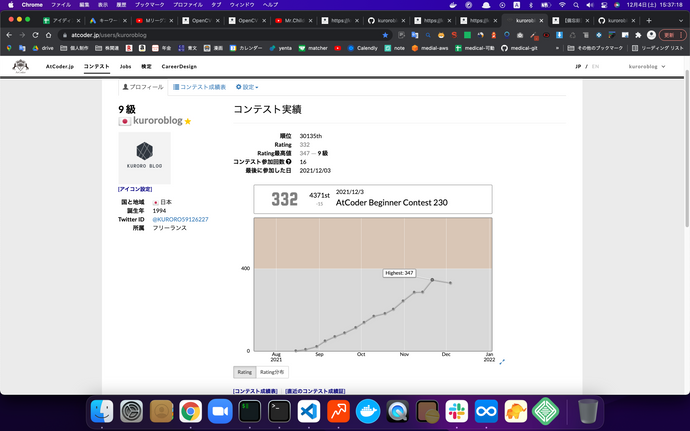Switch site language to EN

(595, 66)
